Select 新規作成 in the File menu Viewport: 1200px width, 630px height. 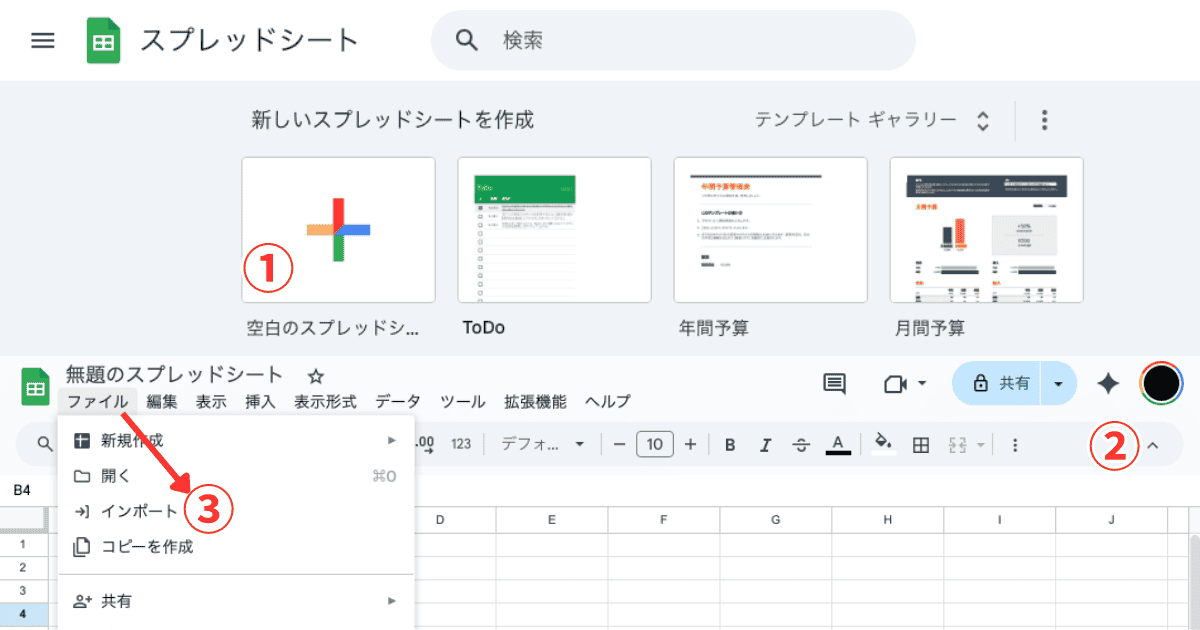(x=236, y=440)
